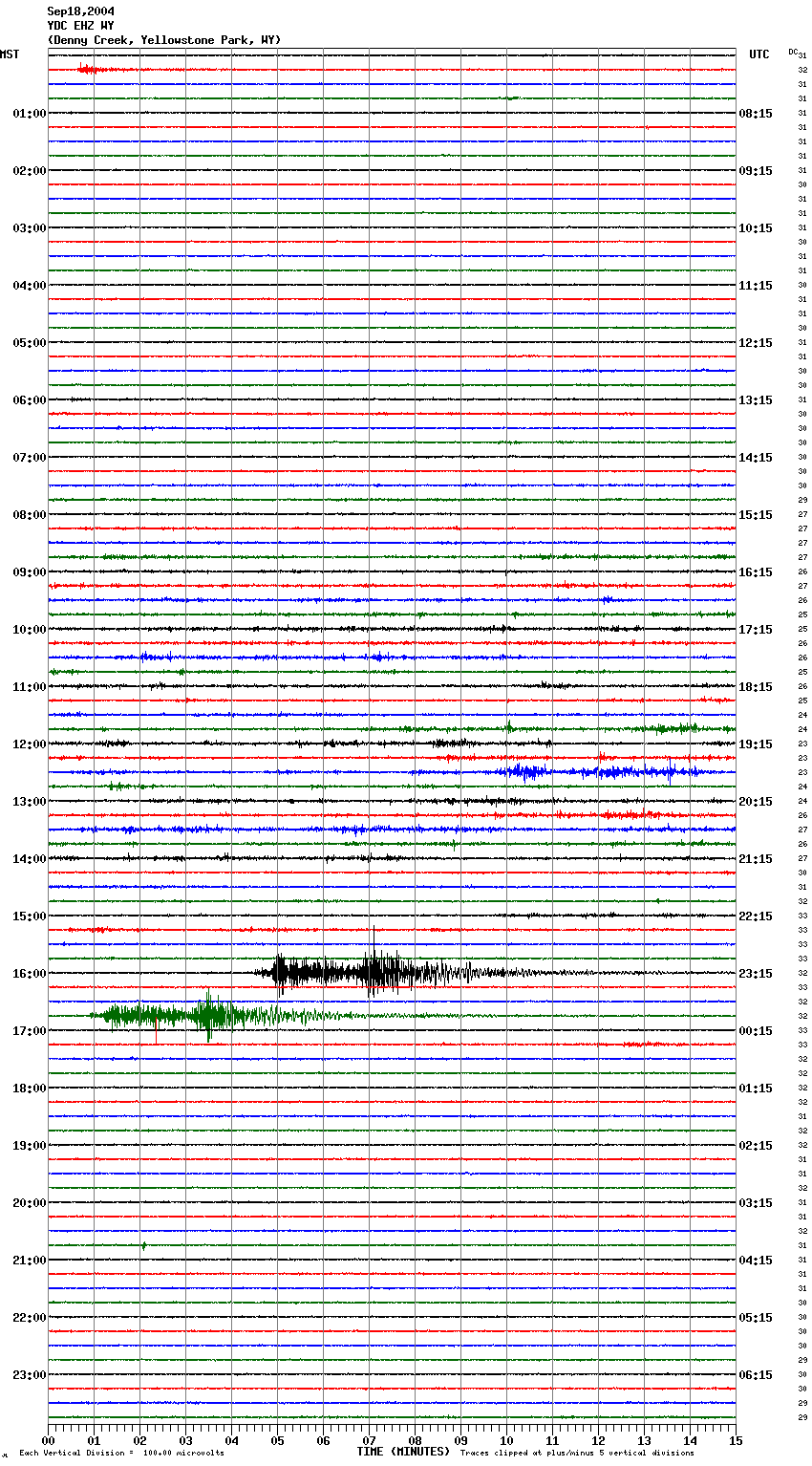Click the 23:15 UTC time label
Image resolution: width=812 pixels, height=1466 pixels.
(756, 974)
